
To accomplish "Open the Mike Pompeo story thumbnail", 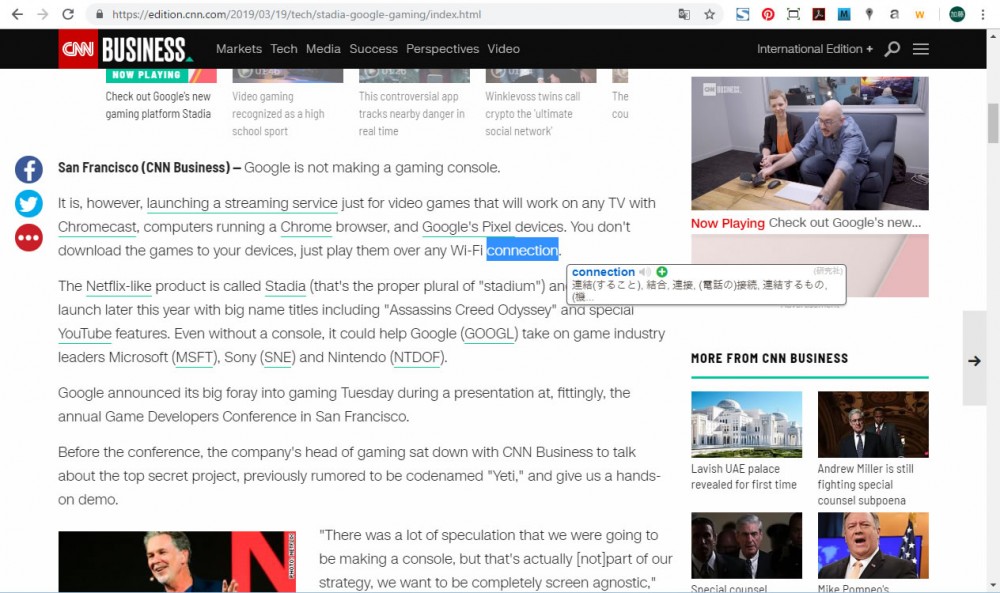I will [873, 545].
